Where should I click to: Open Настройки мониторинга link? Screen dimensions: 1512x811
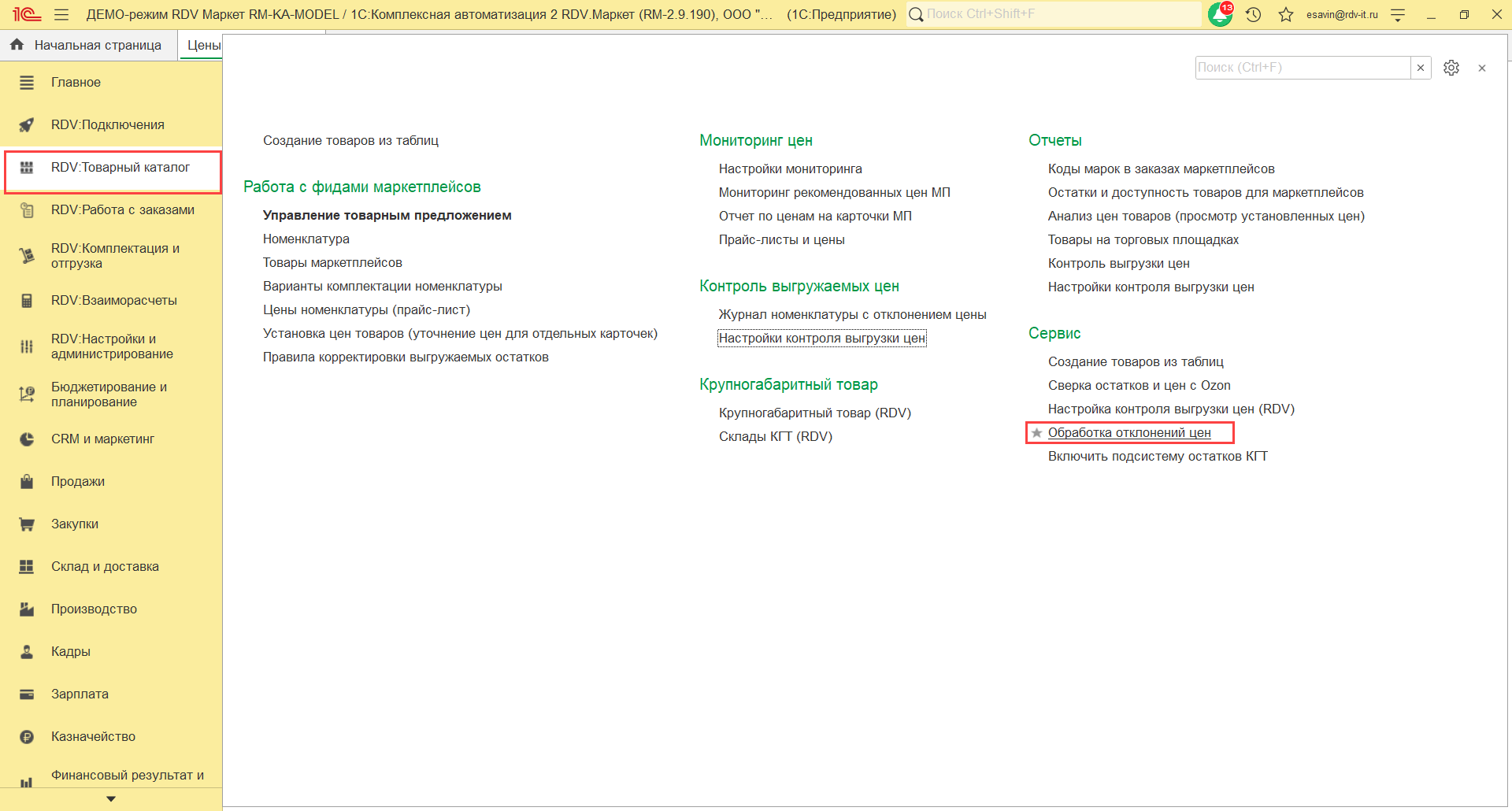(x=791, y=169)
